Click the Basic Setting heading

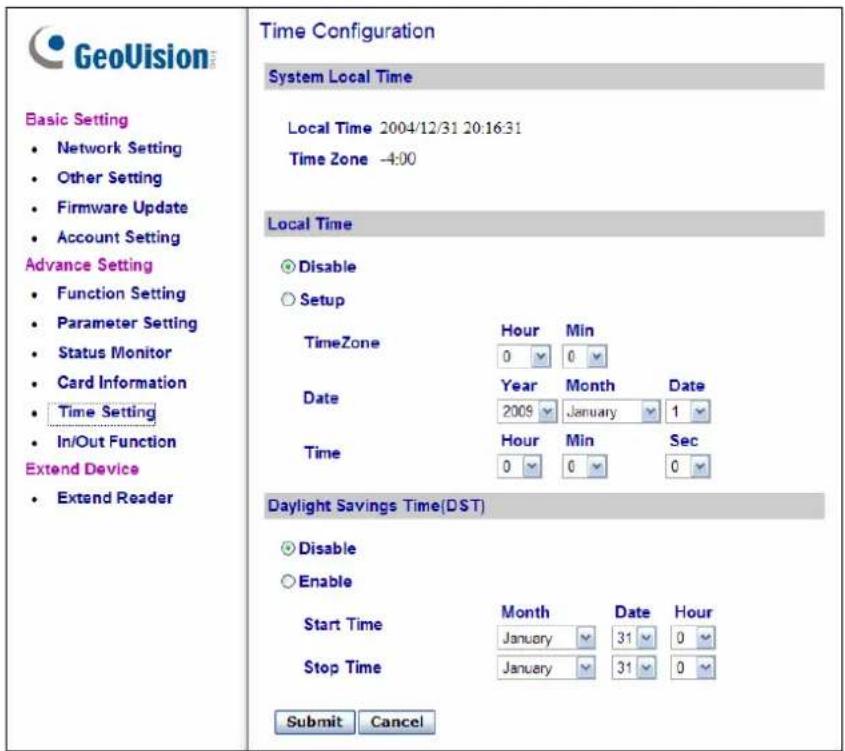coord(77,120)
